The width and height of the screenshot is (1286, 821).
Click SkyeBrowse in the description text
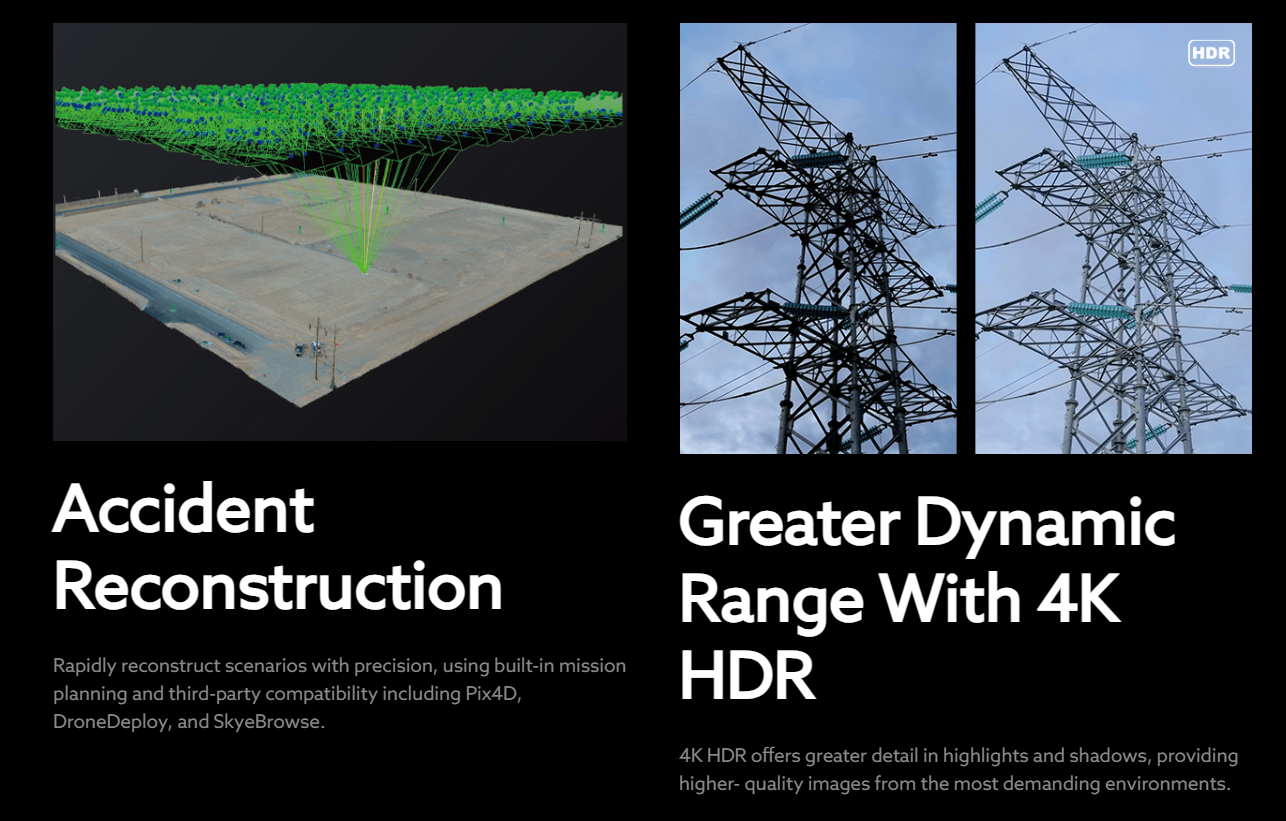pos(268,721)
